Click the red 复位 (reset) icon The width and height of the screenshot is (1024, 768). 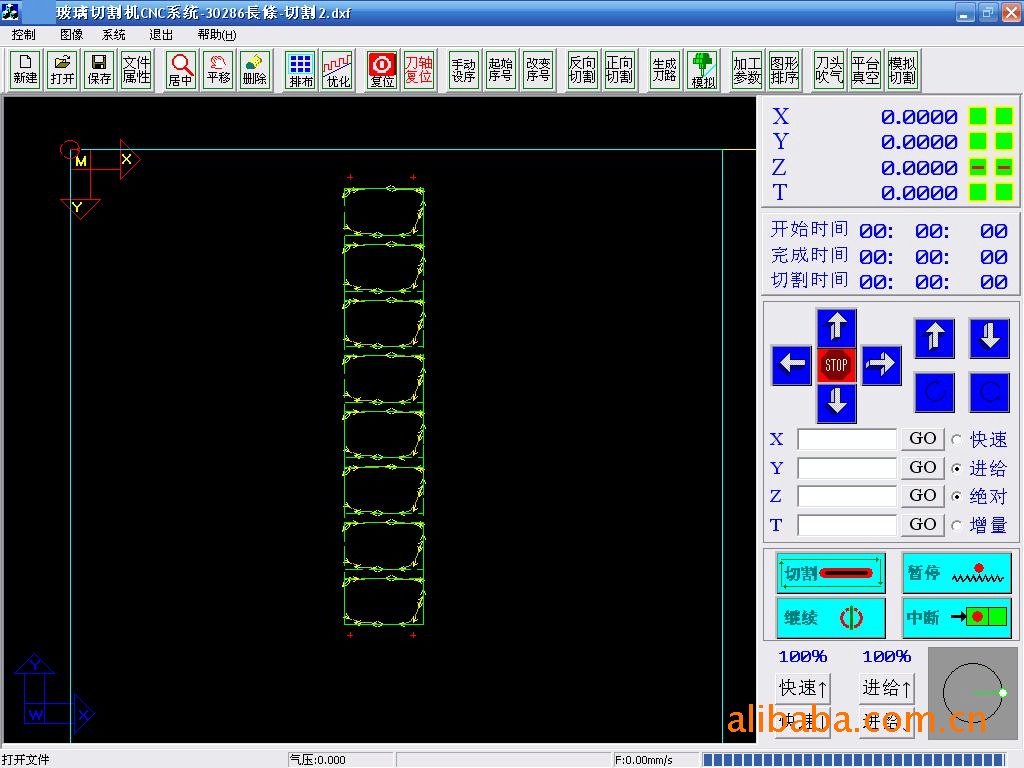382,69
